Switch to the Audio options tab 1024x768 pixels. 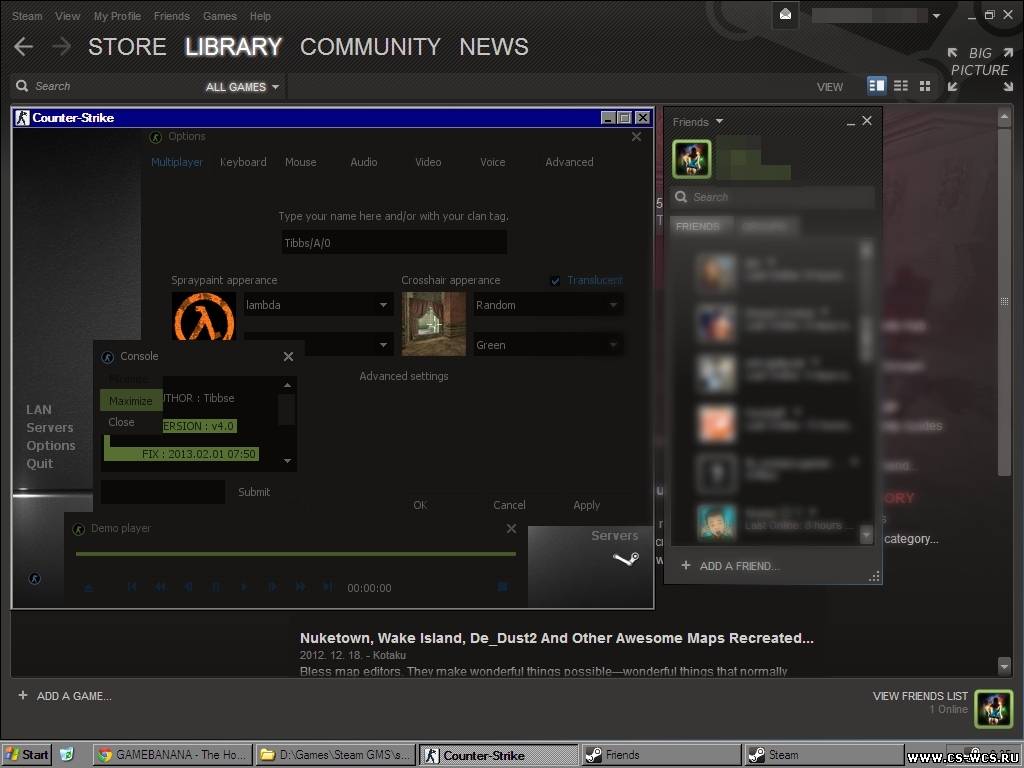pyautogui.click(x=364, y=162)
